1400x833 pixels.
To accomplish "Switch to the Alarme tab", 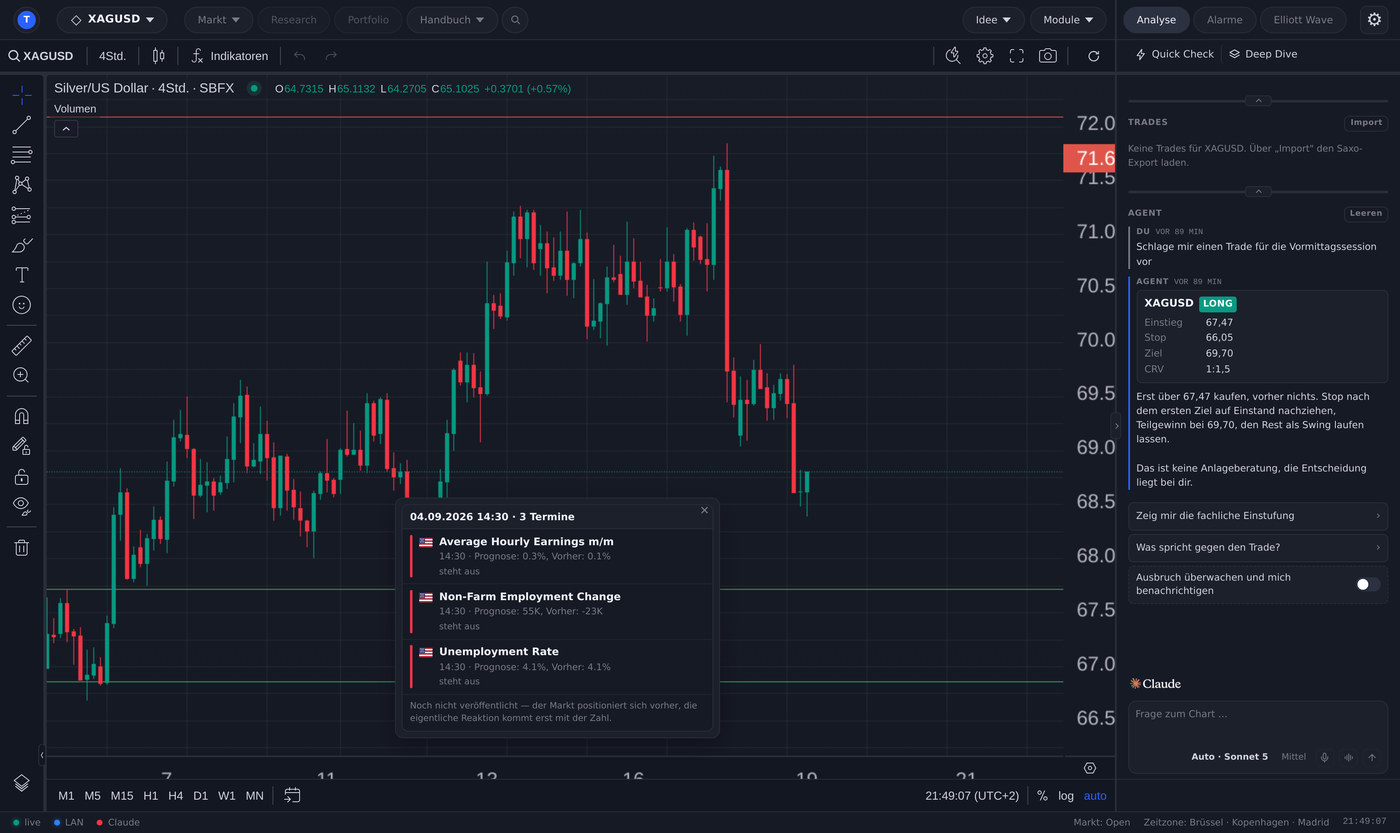I will pyautogui.click(x=1224, y=20).
